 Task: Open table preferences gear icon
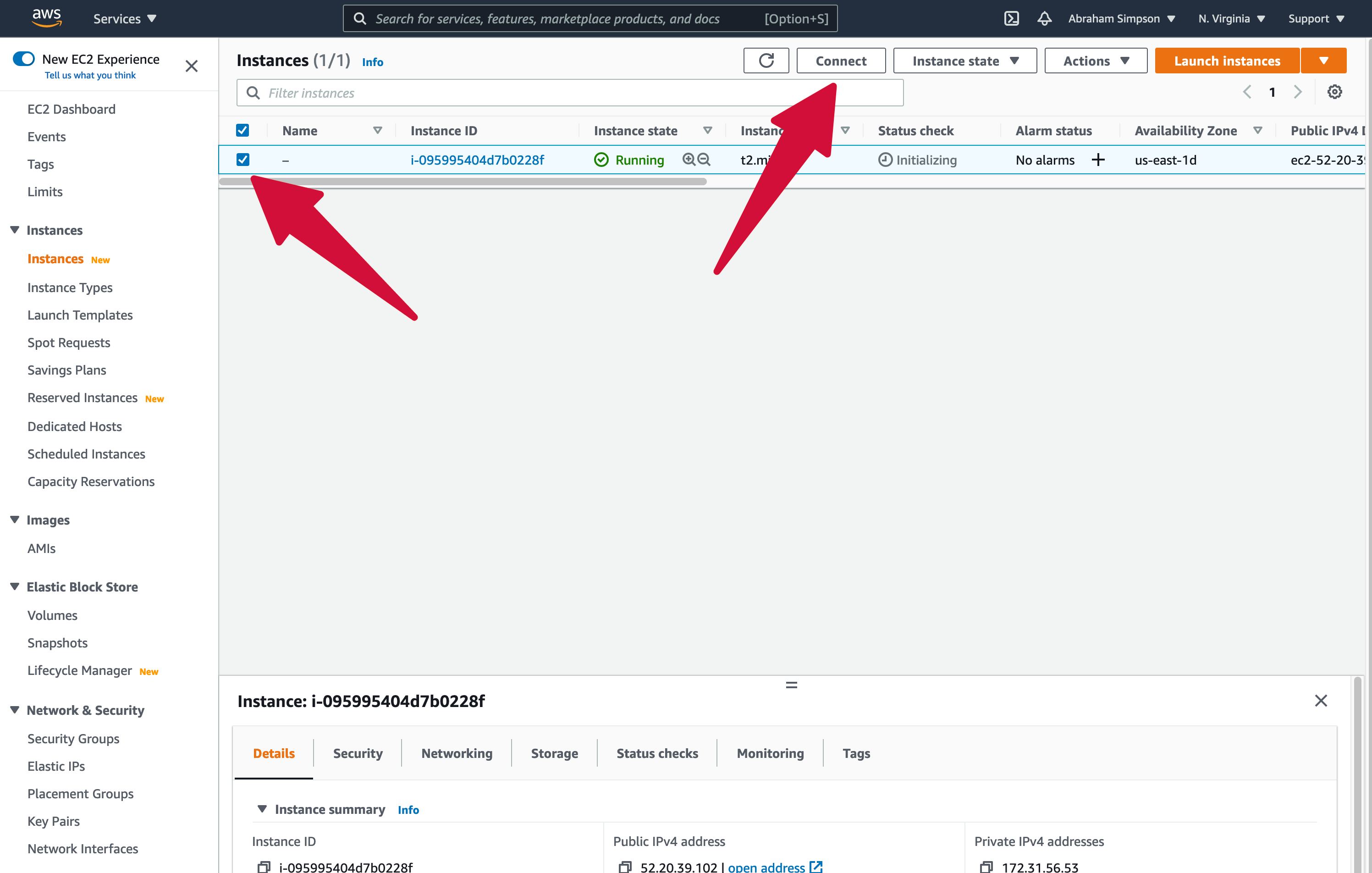pos(1334,92)
